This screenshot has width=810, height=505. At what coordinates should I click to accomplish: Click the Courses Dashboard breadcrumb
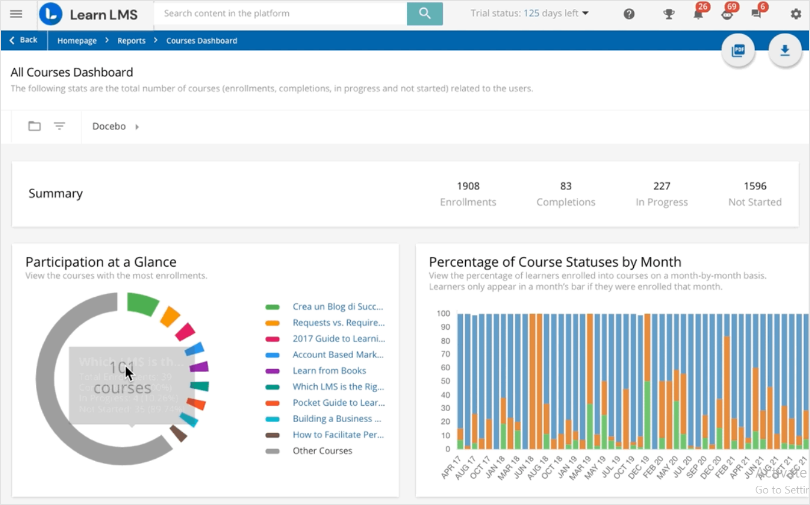pos(201,41)
